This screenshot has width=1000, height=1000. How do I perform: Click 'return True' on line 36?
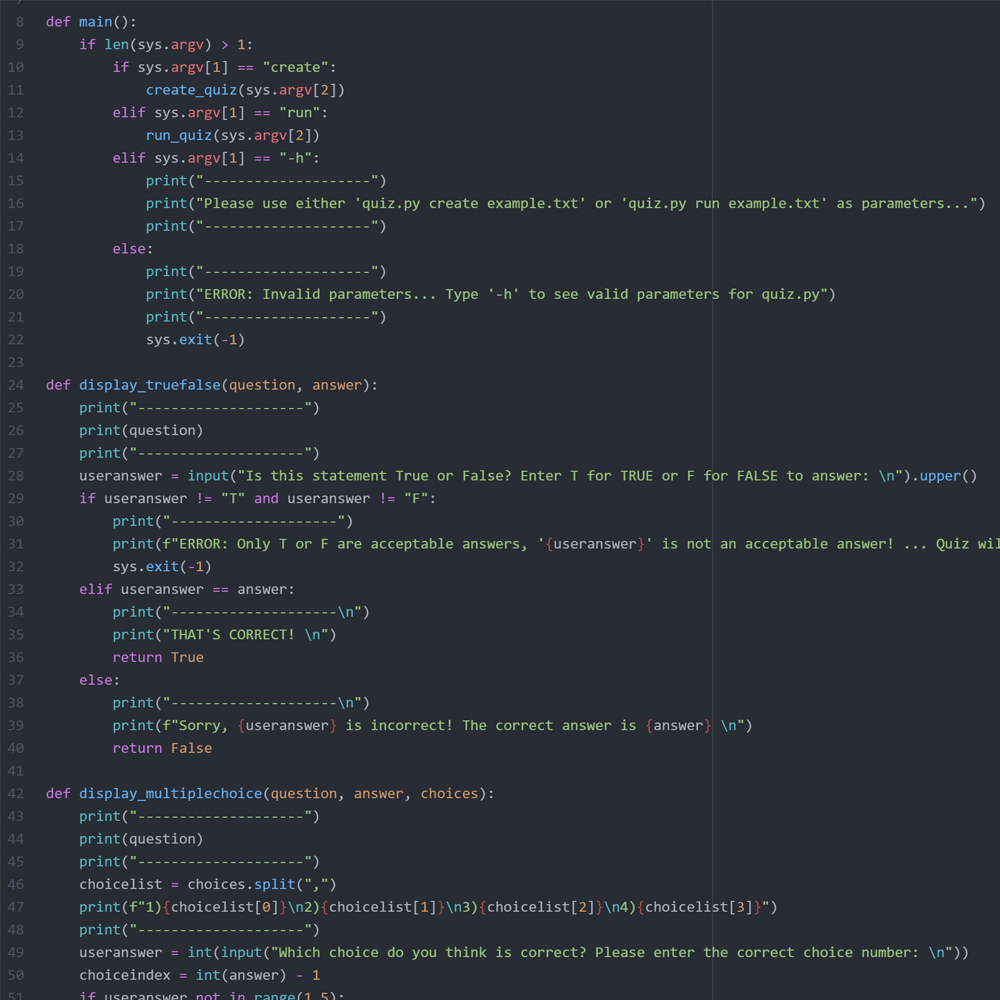pyautogui.click(x=158, y=658)
